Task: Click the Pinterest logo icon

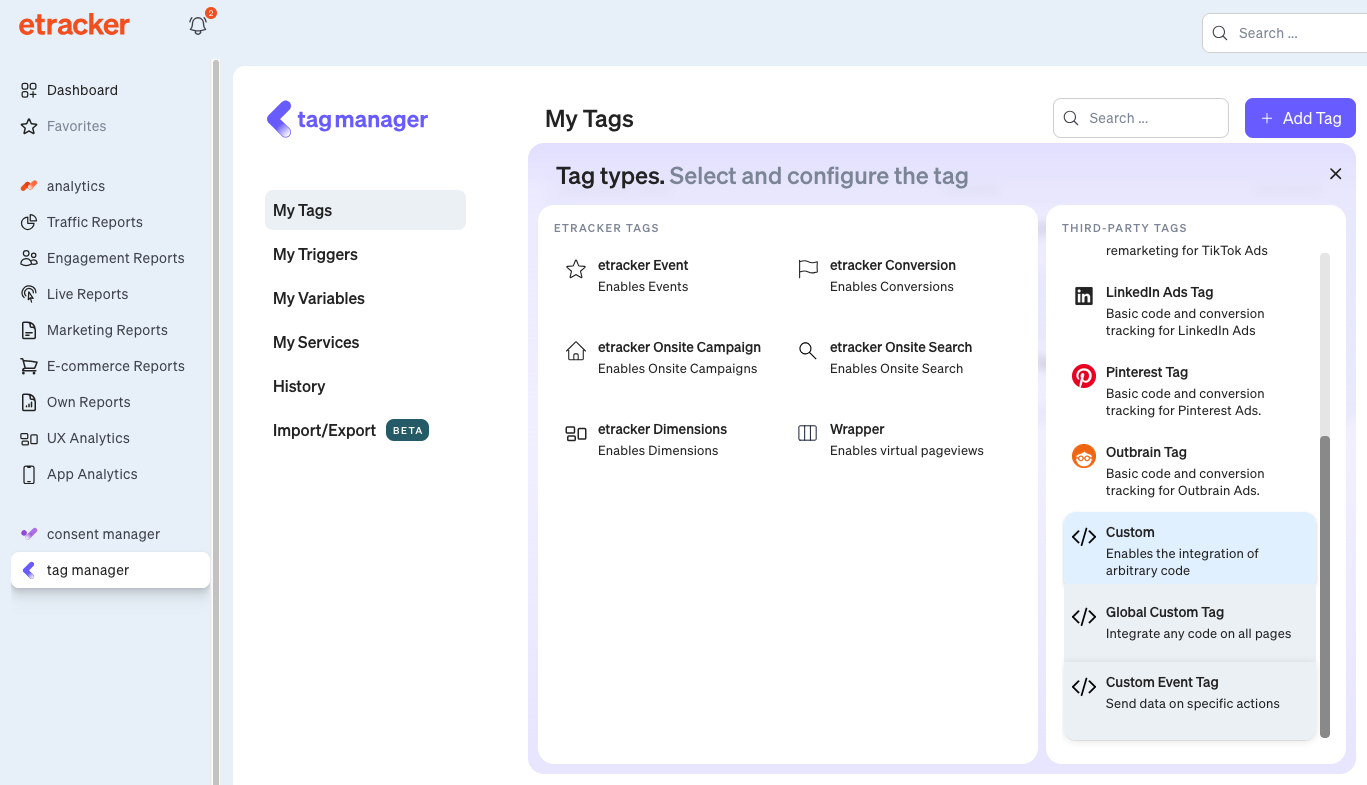Action: (1084, 376)
